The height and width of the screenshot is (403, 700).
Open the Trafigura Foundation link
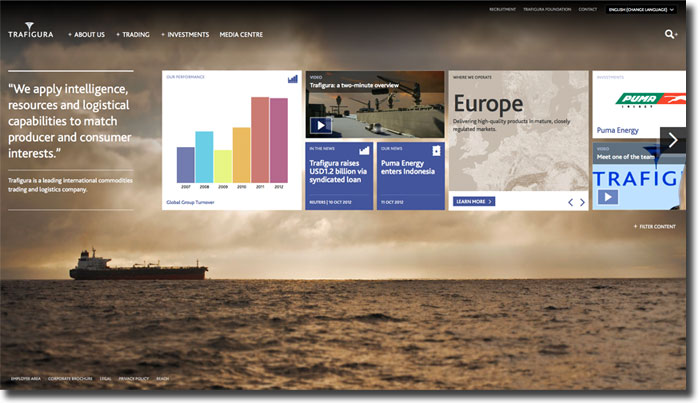(x=547, y=9)
